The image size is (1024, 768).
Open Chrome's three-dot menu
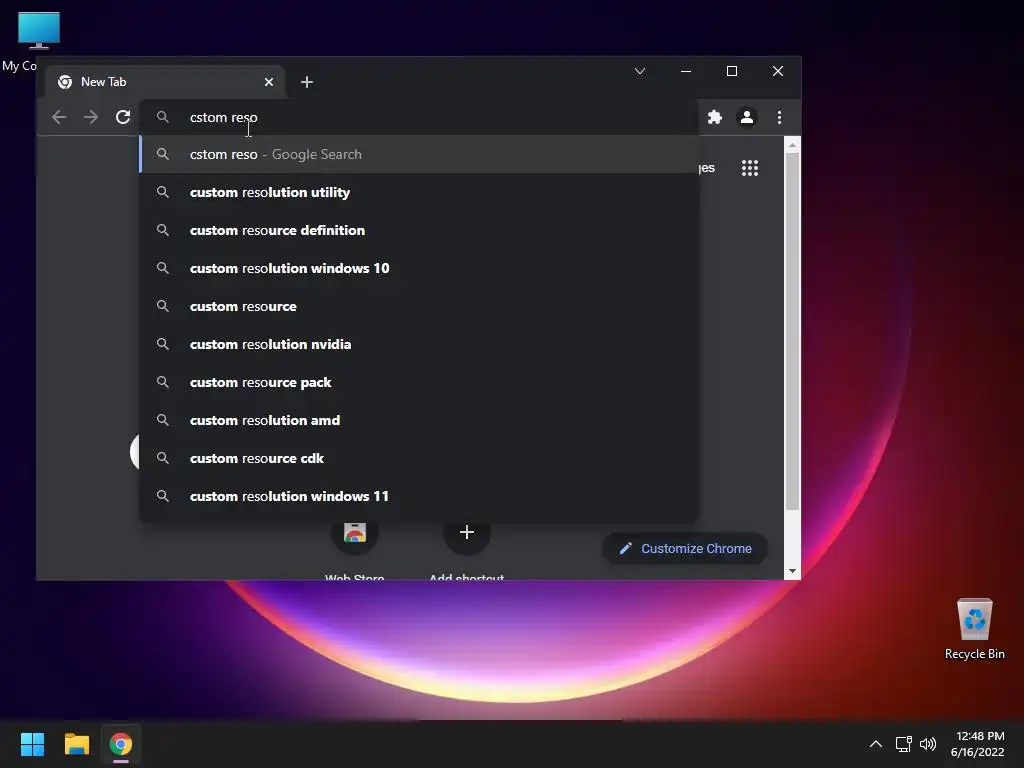(x=779, y=117)
